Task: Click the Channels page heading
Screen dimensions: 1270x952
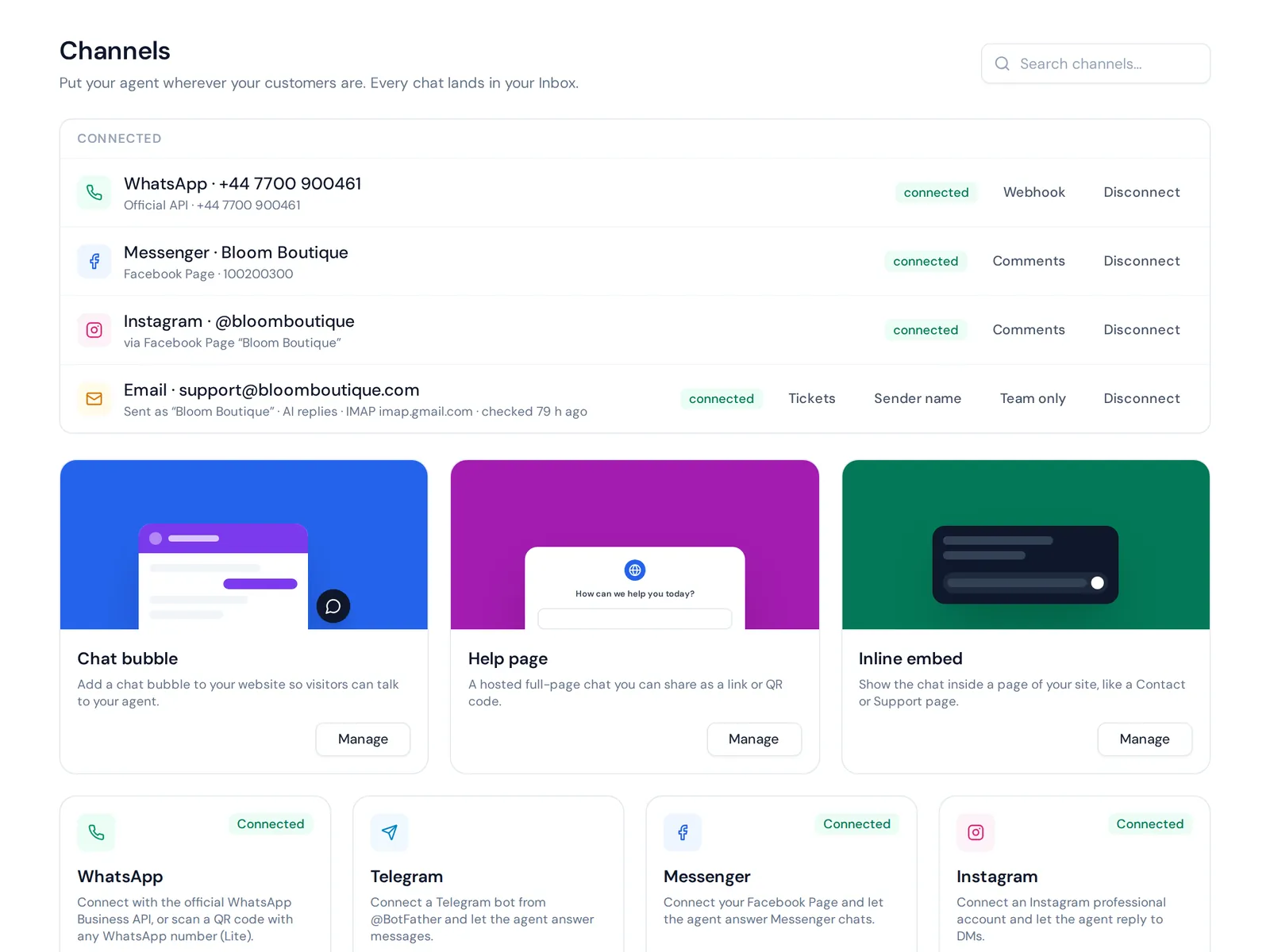Action: (x=115, y=51)
